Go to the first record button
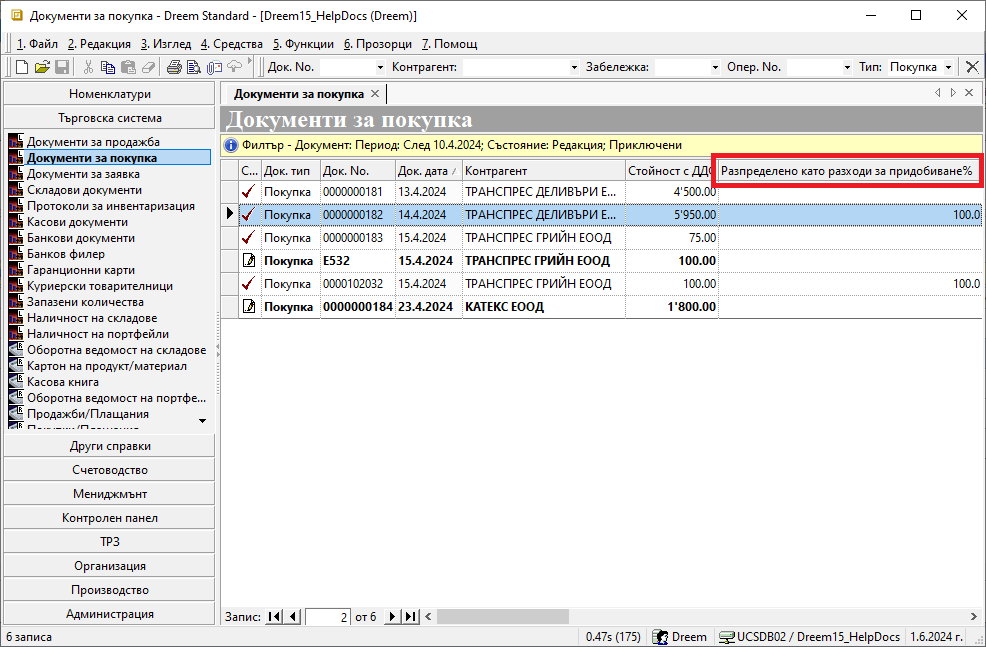 pyautogui.click(x=275, y=617)
